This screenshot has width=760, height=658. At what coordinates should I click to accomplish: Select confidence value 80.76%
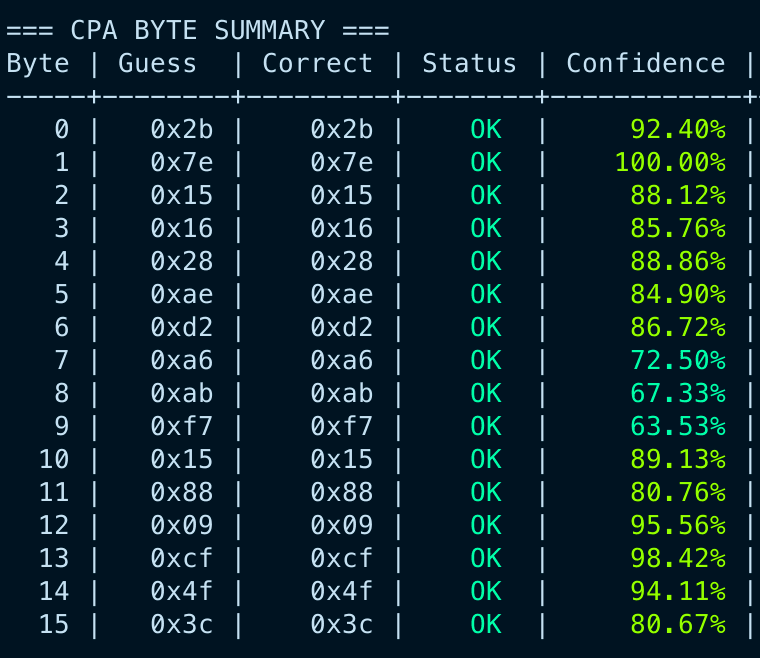coord(678,492)
